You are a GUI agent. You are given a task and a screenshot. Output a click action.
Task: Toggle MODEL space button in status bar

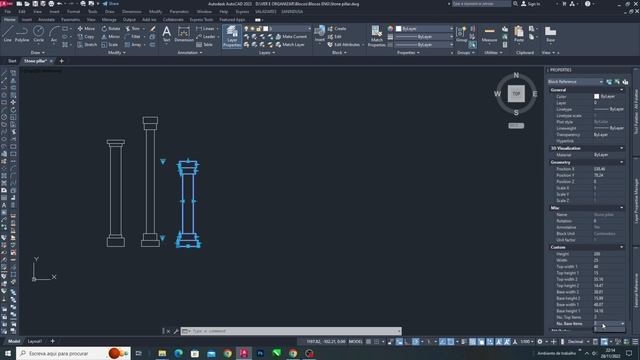tap(355, 341)
